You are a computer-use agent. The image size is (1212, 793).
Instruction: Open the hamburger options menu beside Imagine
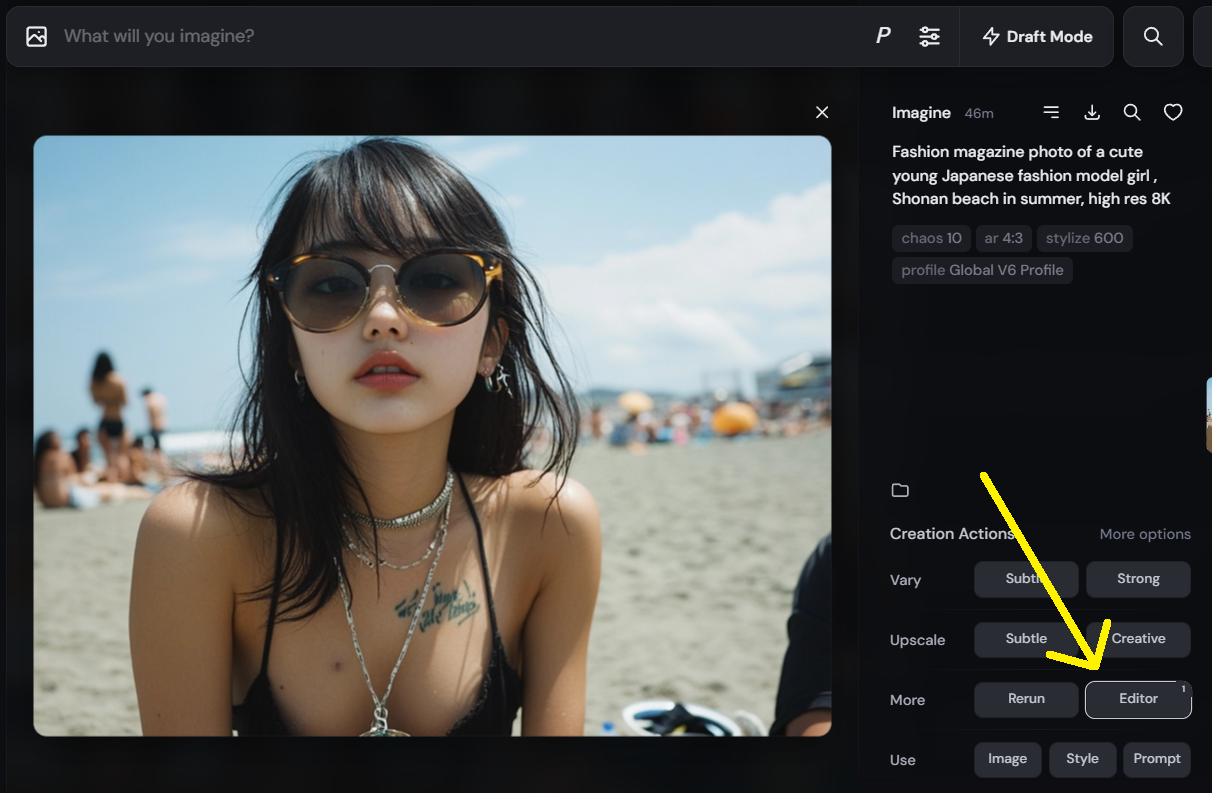click(x=1051, y=112)
